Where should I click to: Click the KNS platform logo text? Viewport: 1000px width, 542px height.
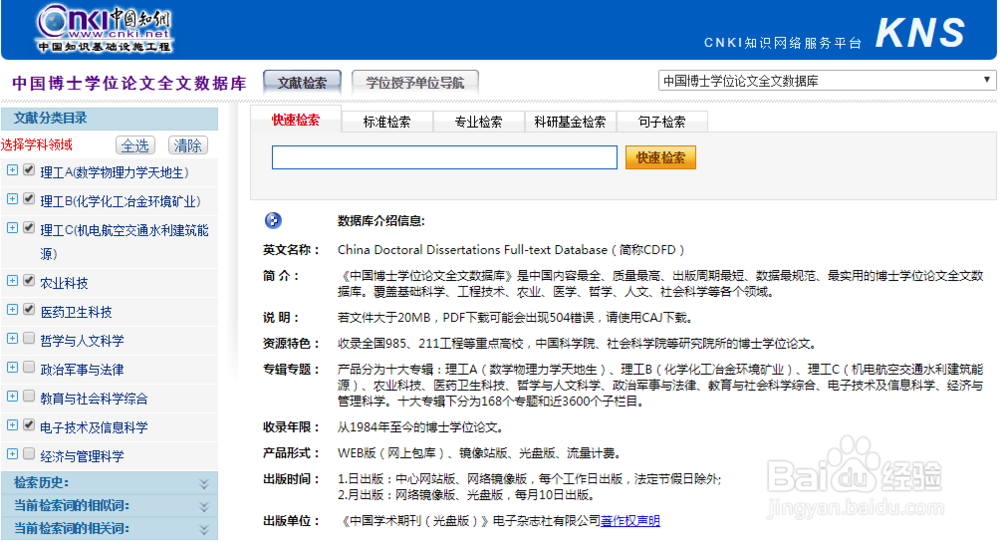920,33
